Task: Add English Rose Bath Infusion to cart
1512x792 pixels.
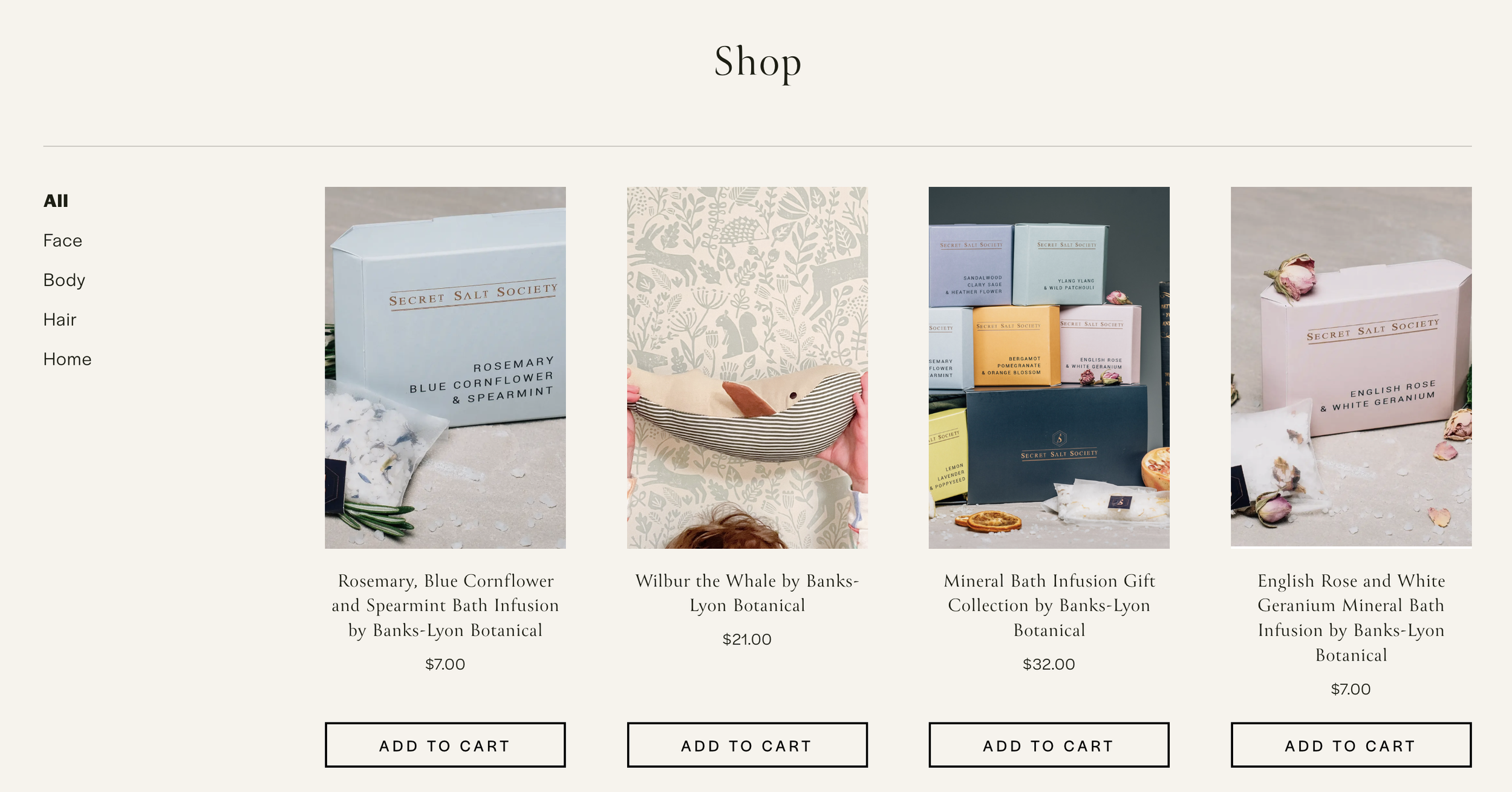Action: click(x=1351, y=745)
